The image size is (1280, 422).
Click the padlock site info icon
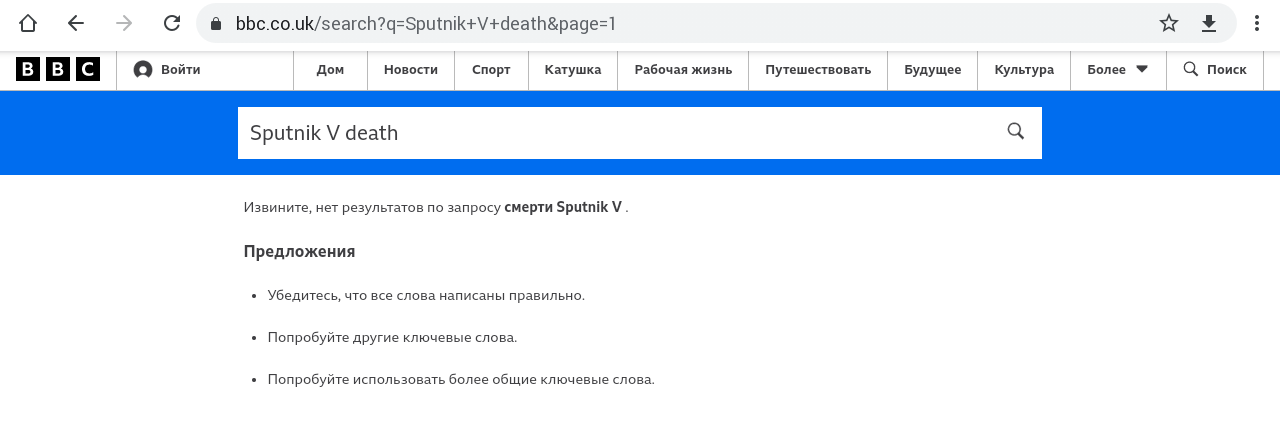click(x=216, y=23)
